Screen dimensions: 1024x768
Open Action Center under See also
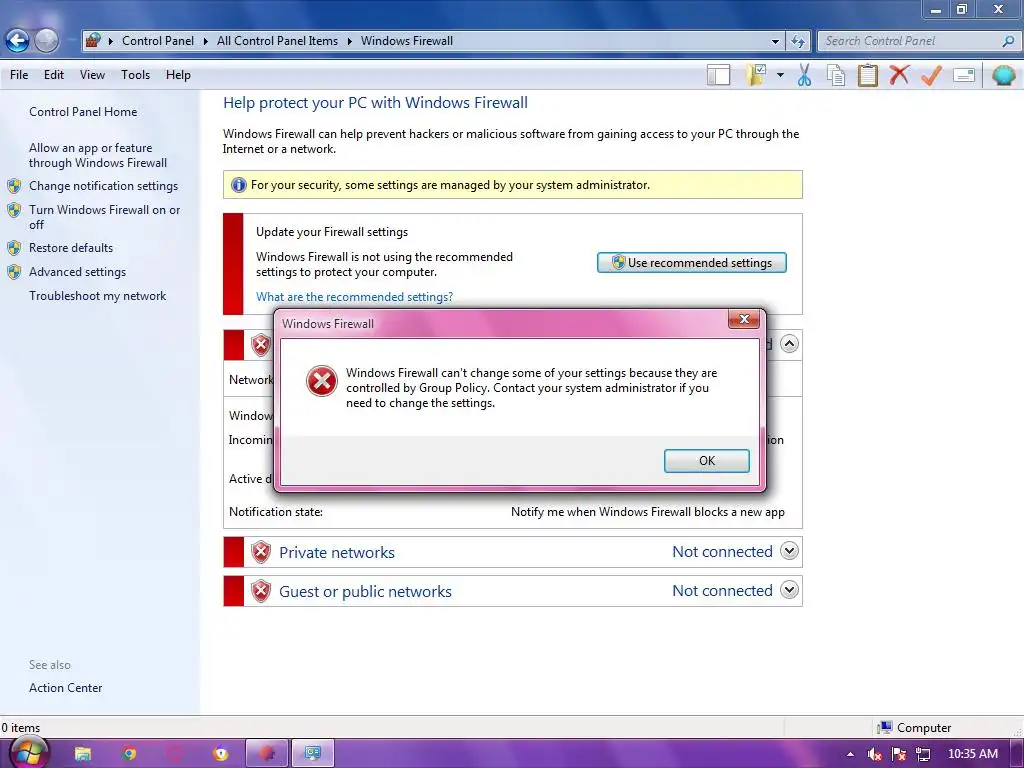65,688
